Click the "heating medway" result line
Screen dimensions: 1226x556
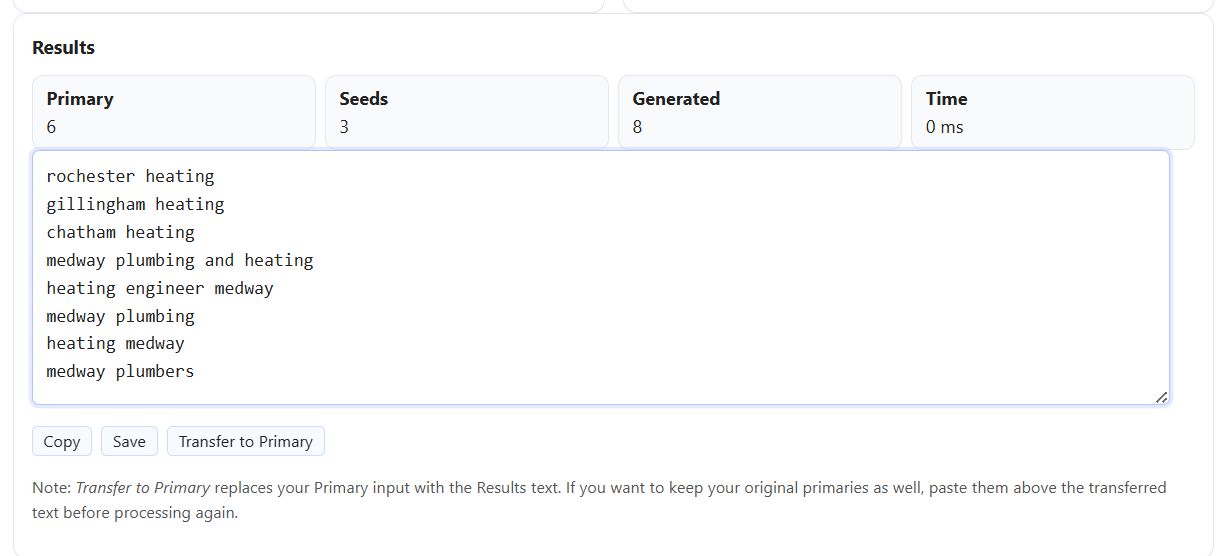pos(115,344)
